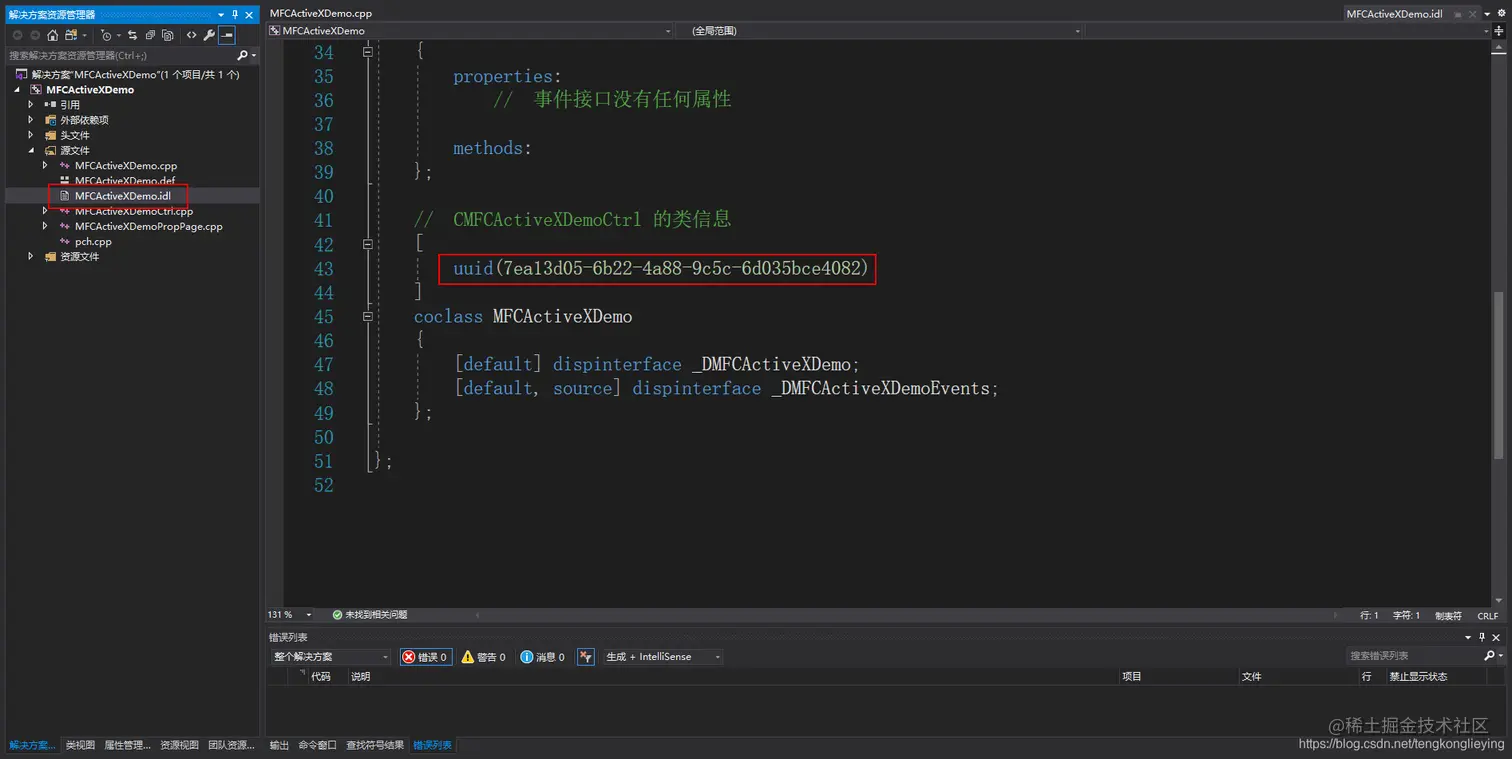This screenshot has height=759, width=1512.
Task: Open the 生成 + IntelliSense dropdown
Action: 662,657
